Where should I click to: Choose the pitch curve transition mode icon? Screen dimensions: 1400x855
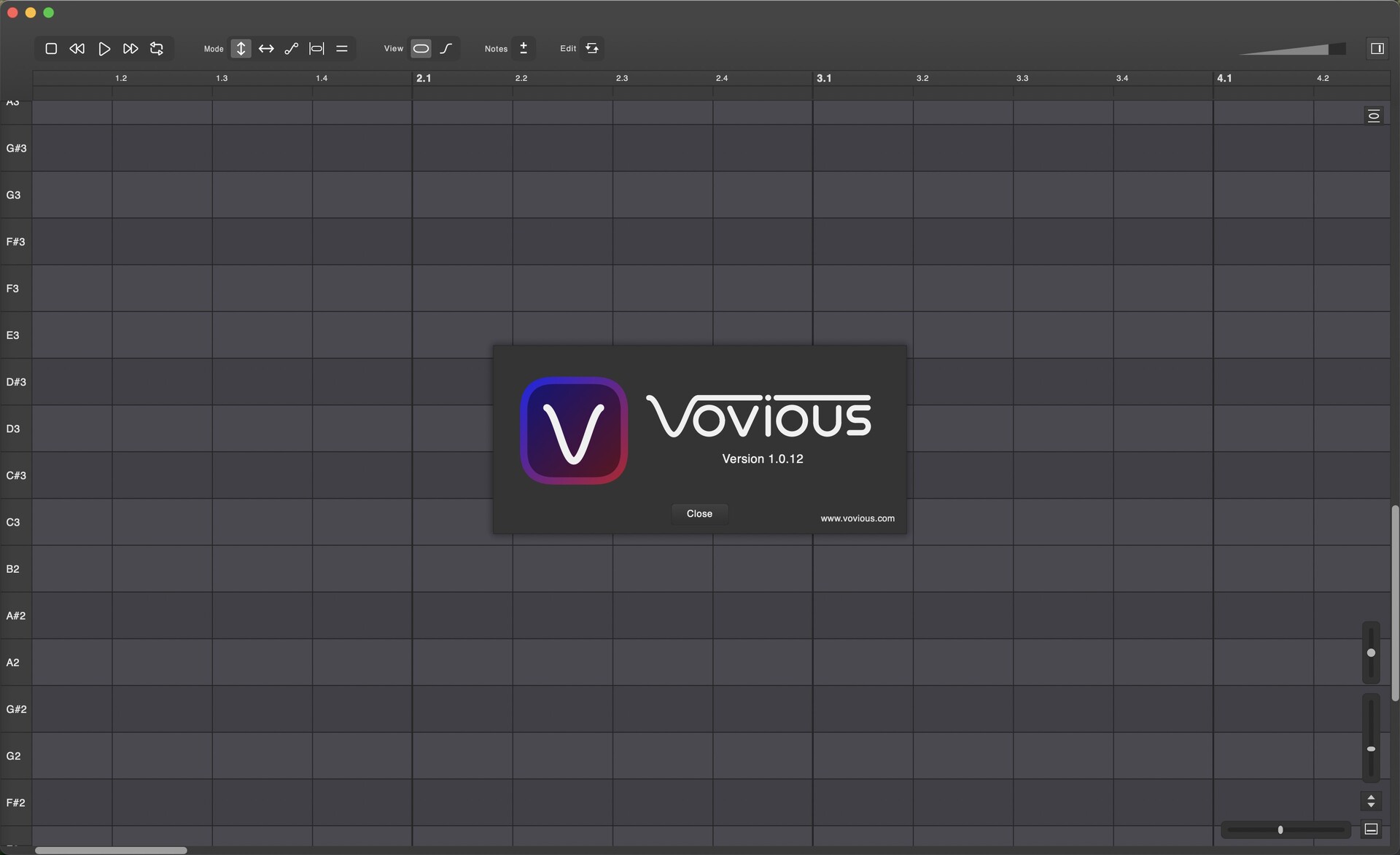pos(291,49)
